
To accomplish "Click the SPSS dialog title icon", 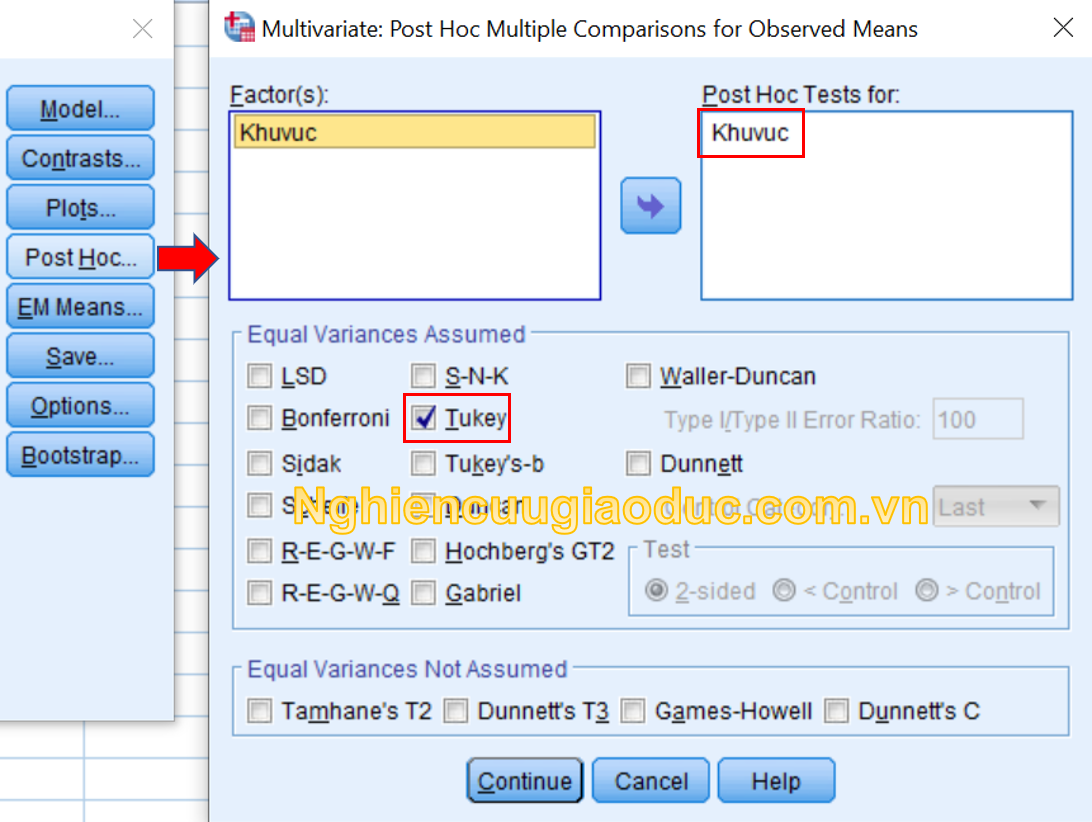I will [239, 29].
